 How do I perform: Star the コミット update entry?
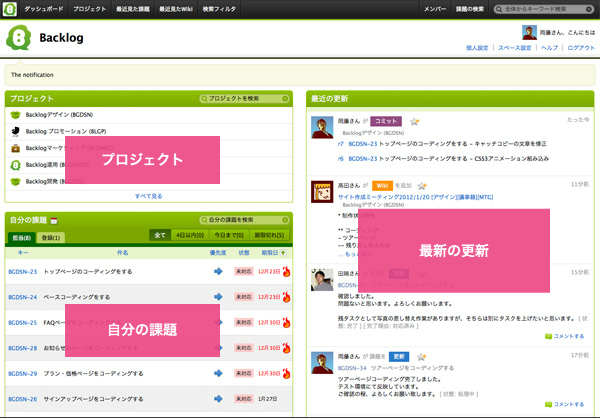click(x=414, y=122)
